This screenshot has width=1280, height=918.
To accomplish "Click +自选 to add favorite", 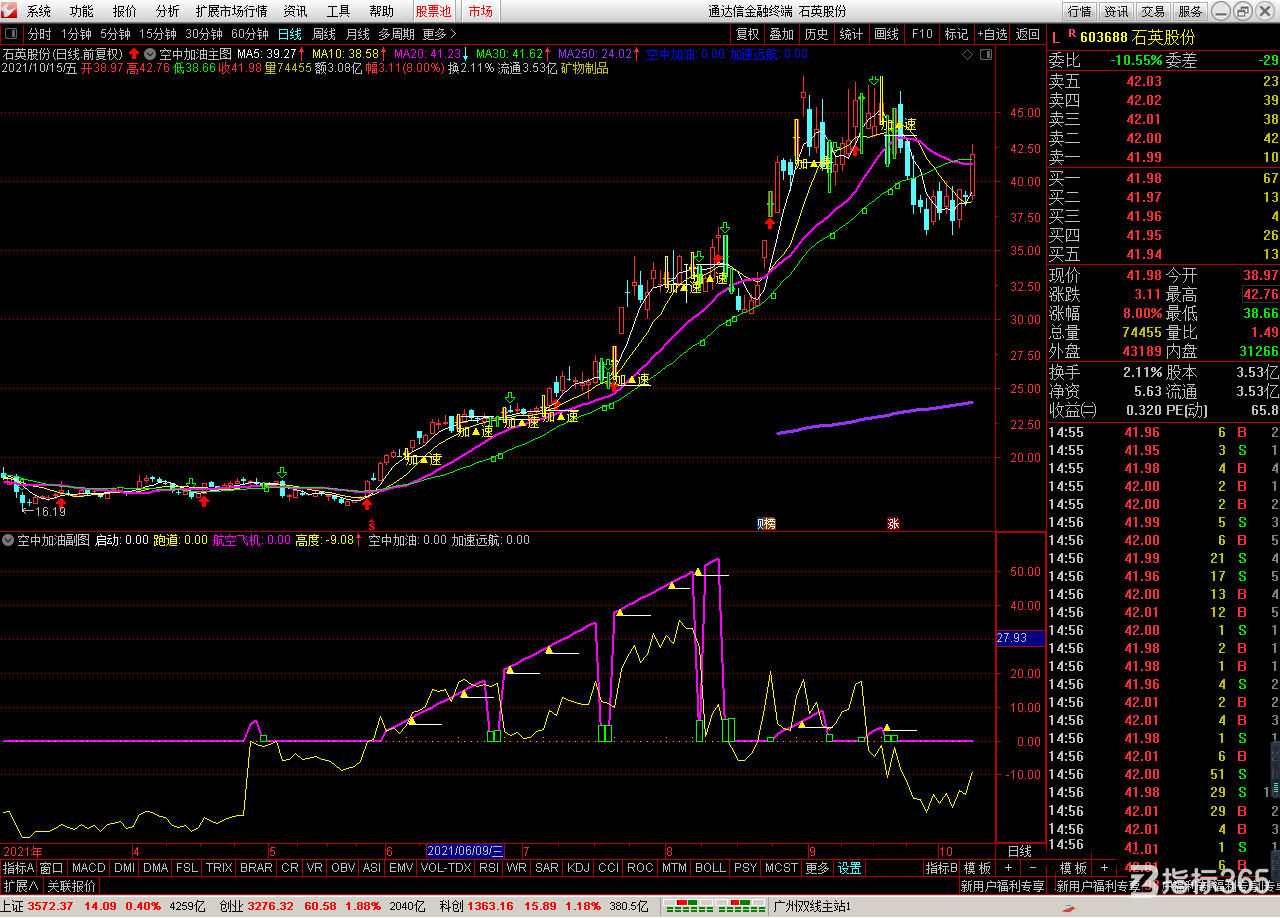I will click(993, 34).
